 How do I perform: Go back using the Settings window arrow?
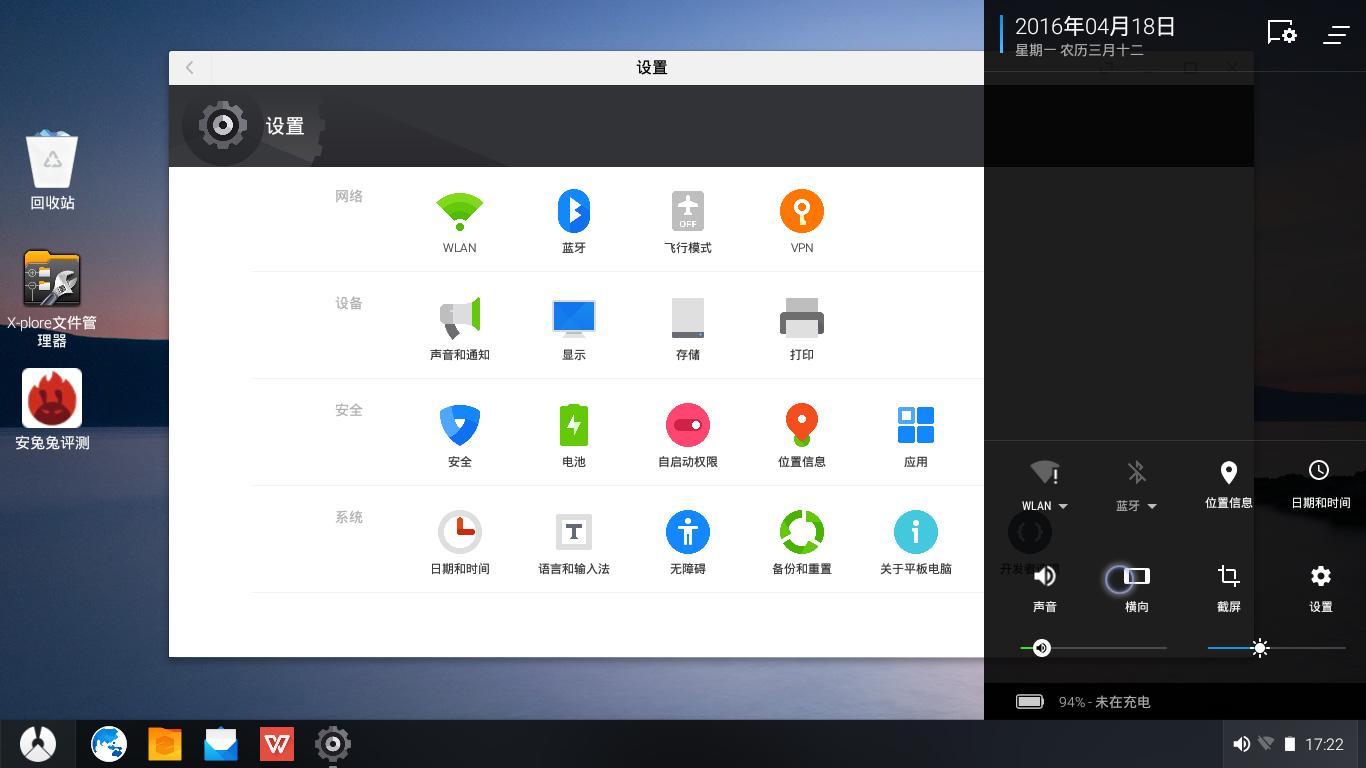190,68
